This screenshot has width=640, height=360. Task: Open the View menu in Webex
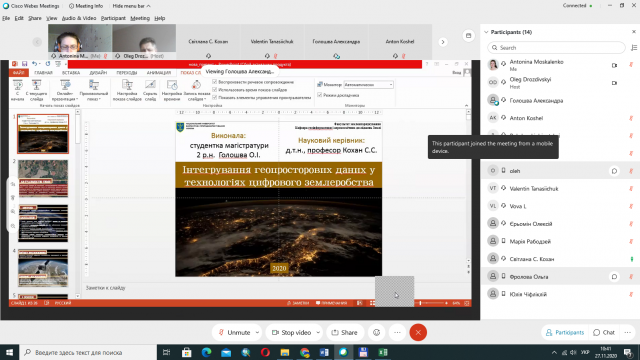pyautogui.click(x=51, y=18)
